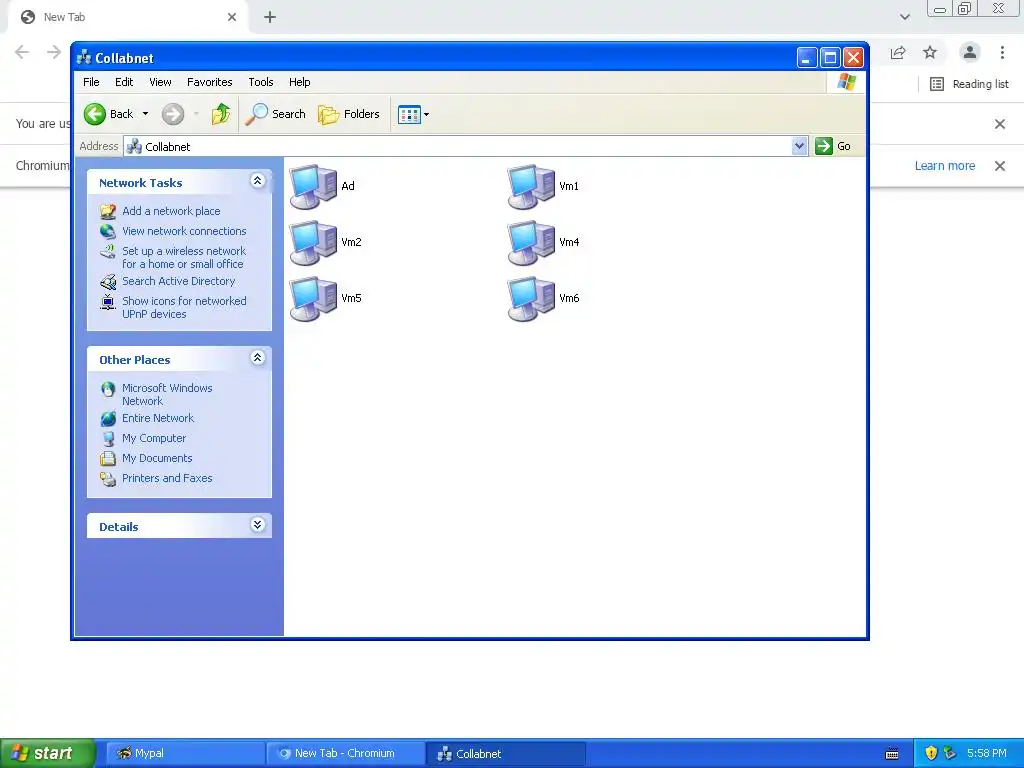Open the File menu

pos(91,82)
